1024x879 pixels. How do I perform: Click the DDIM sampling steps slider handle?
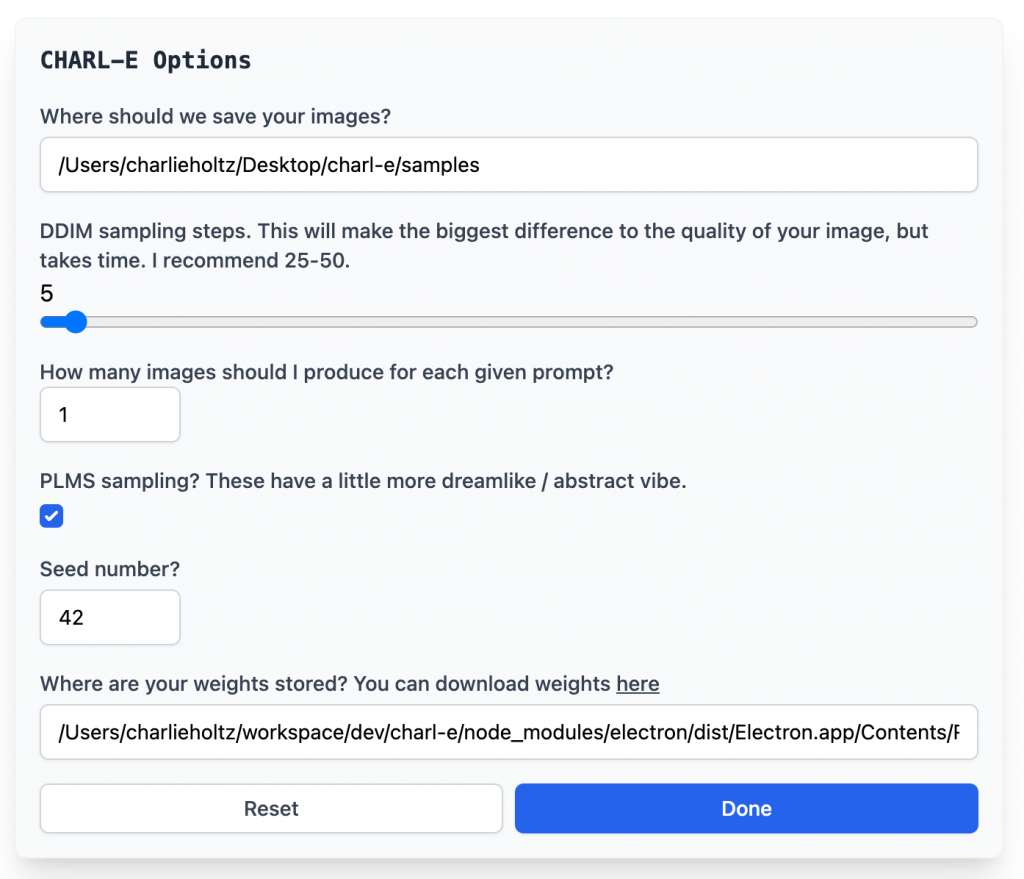pyautogui.click(x=76, y=322)
